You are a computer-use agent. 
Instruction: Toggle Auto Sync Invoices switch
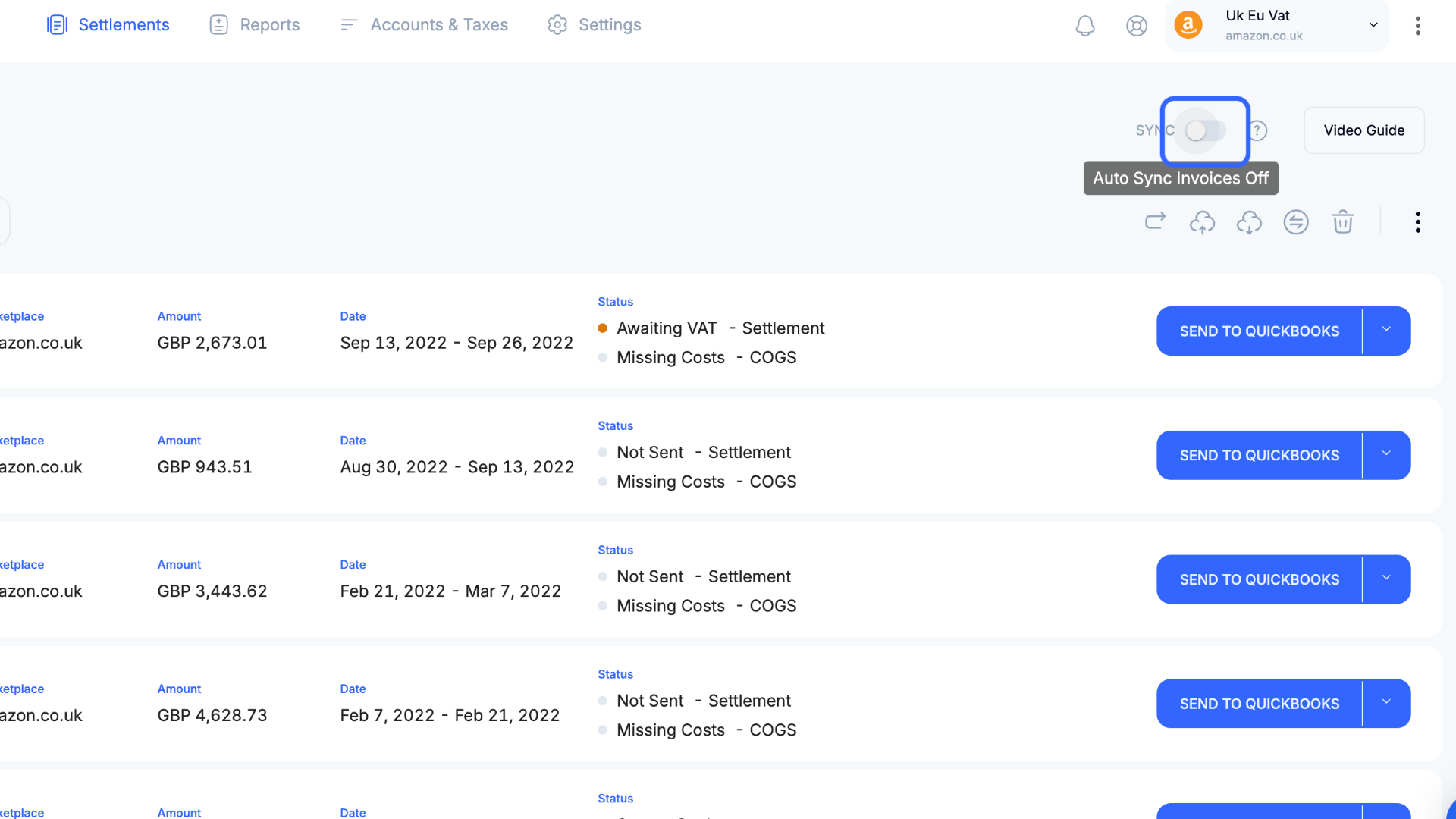point(1204,130)
